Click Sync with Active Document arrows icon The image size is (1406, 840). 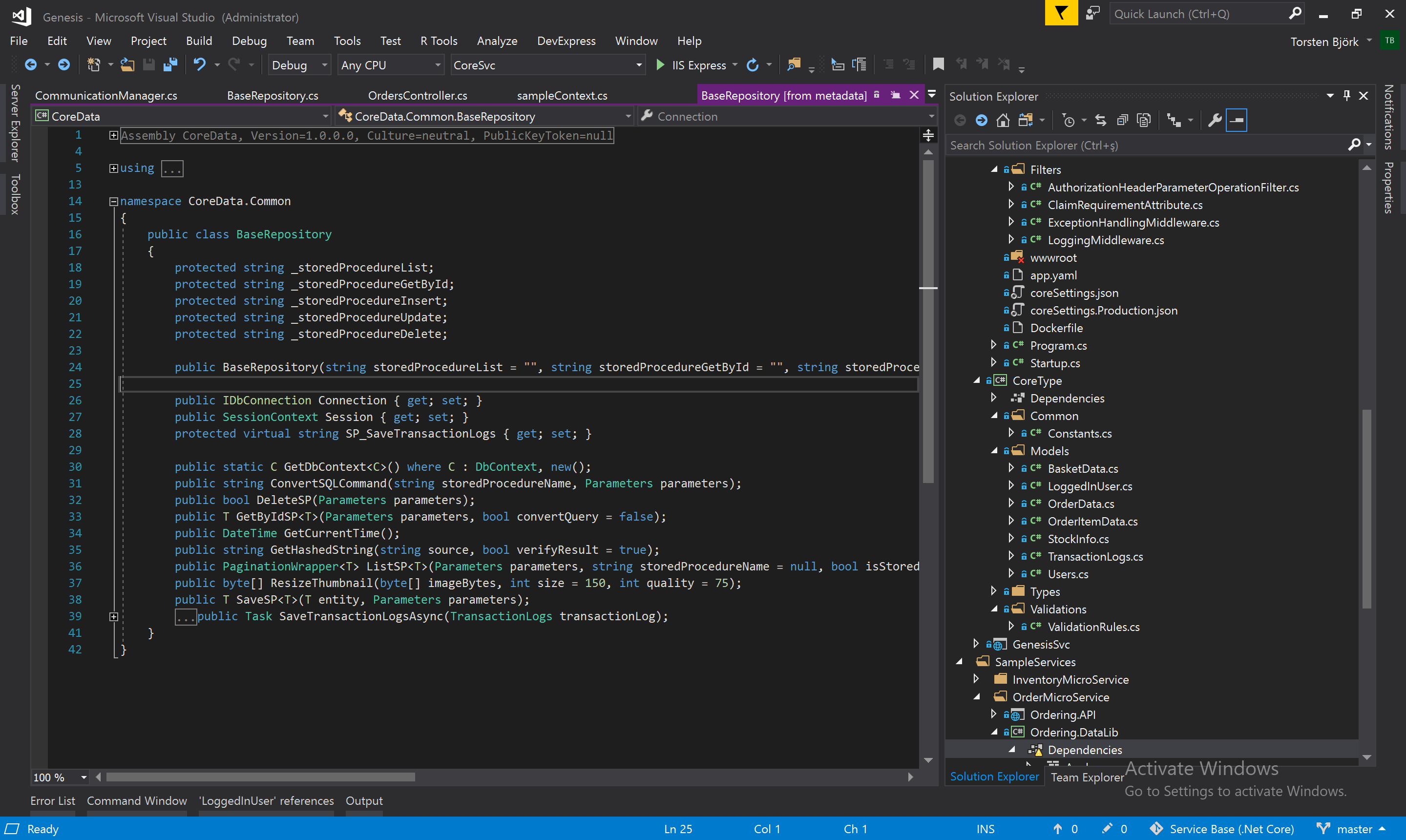coord(1100,120)
